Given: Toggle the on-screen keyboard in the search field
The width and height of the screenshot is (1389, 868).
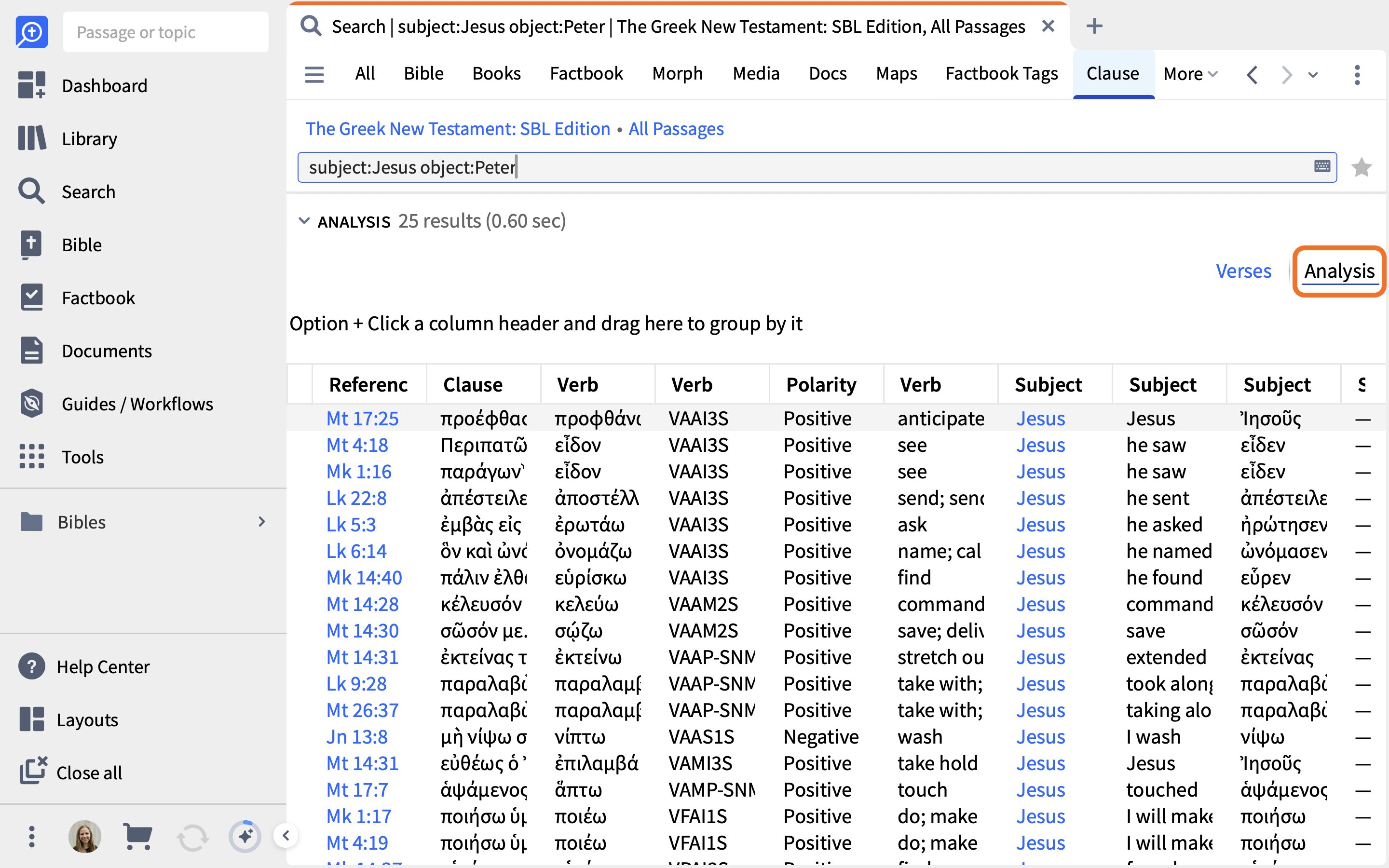Looking at the screenshot, I should click(x=1322, y=166).
